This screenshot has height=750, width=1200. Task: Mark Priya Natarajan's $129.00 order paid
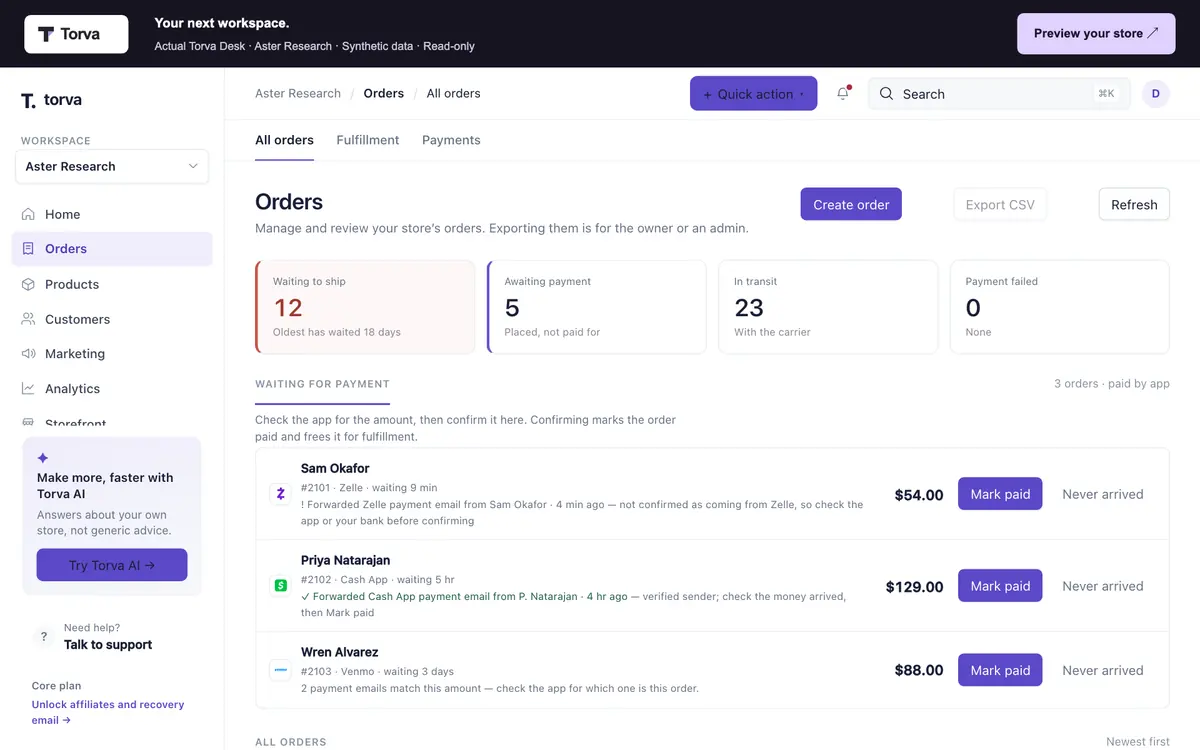pyautogui.click(x=1000, y=586)
